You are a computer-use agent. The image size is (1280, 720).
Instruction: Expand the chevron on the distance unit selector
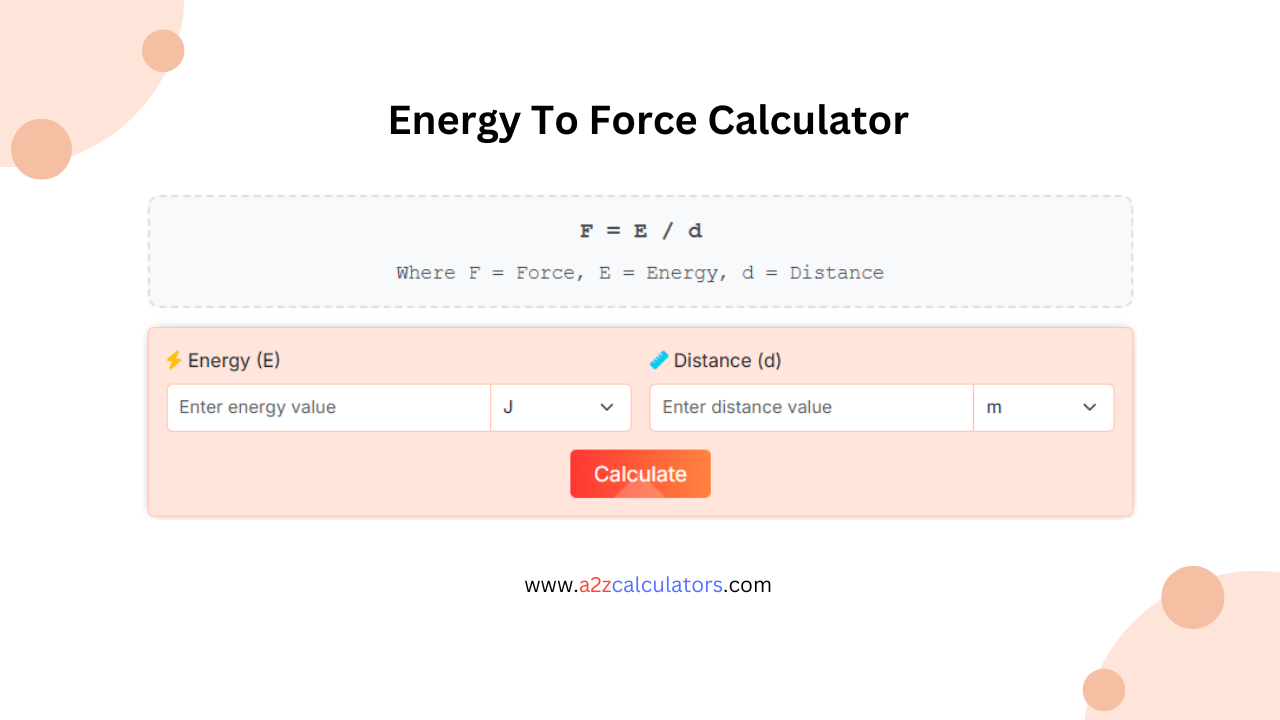[1090, 407]
